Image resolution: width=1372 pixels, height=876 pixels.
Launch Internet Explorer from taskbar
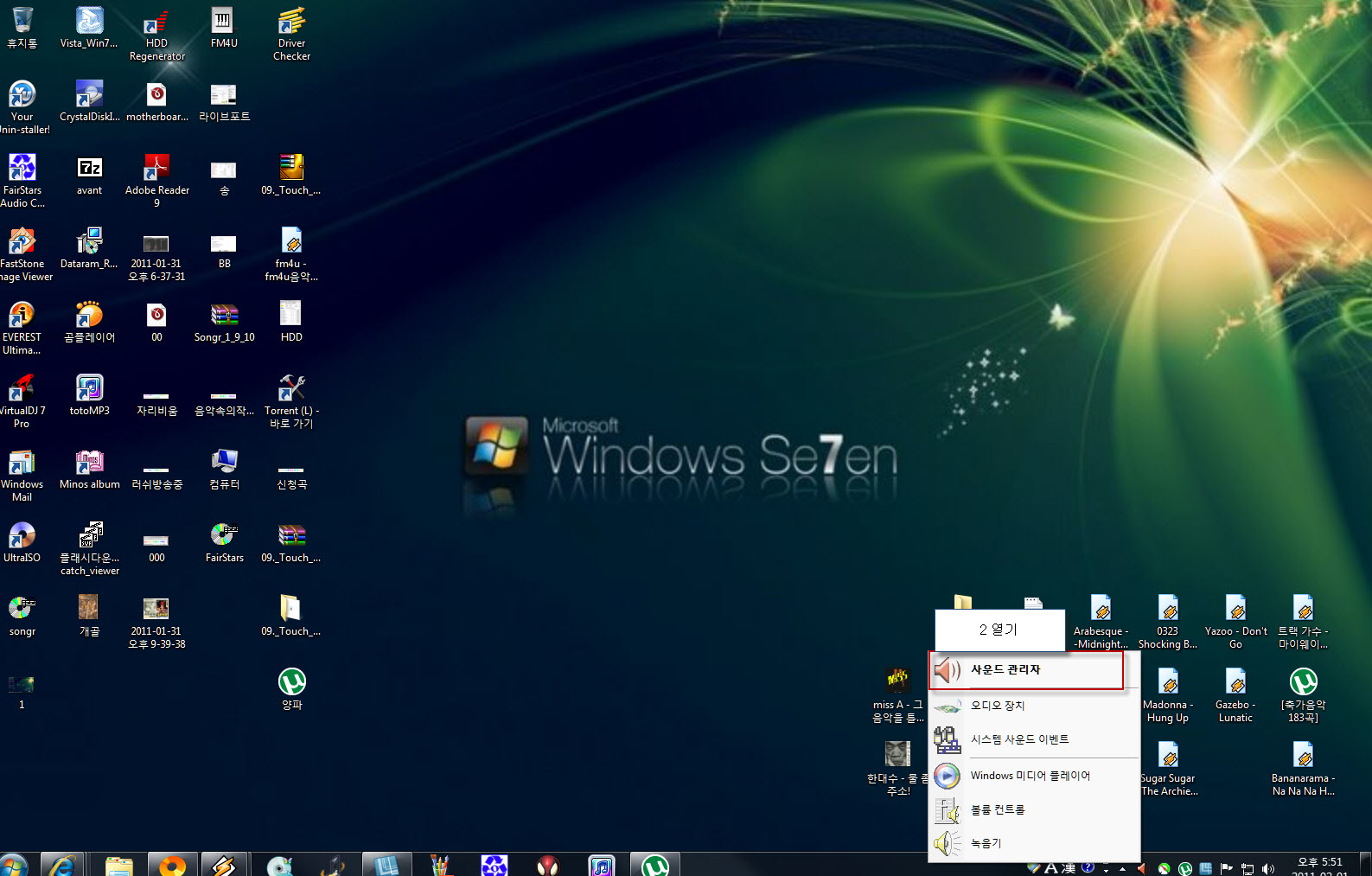62,865
